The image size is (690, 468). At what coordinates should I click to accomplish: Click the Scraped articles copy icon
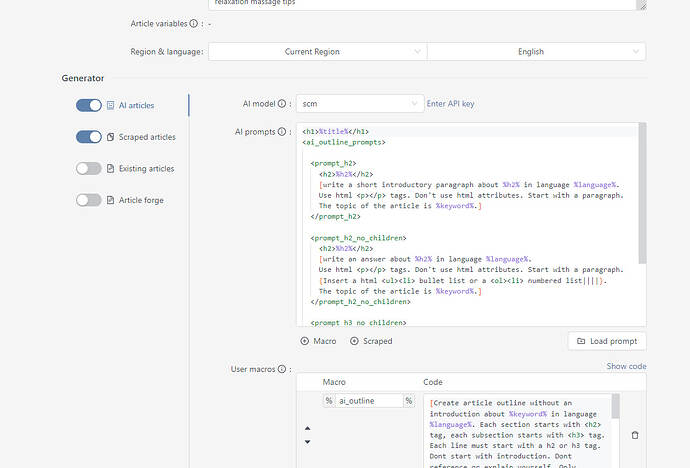point(110,137)
